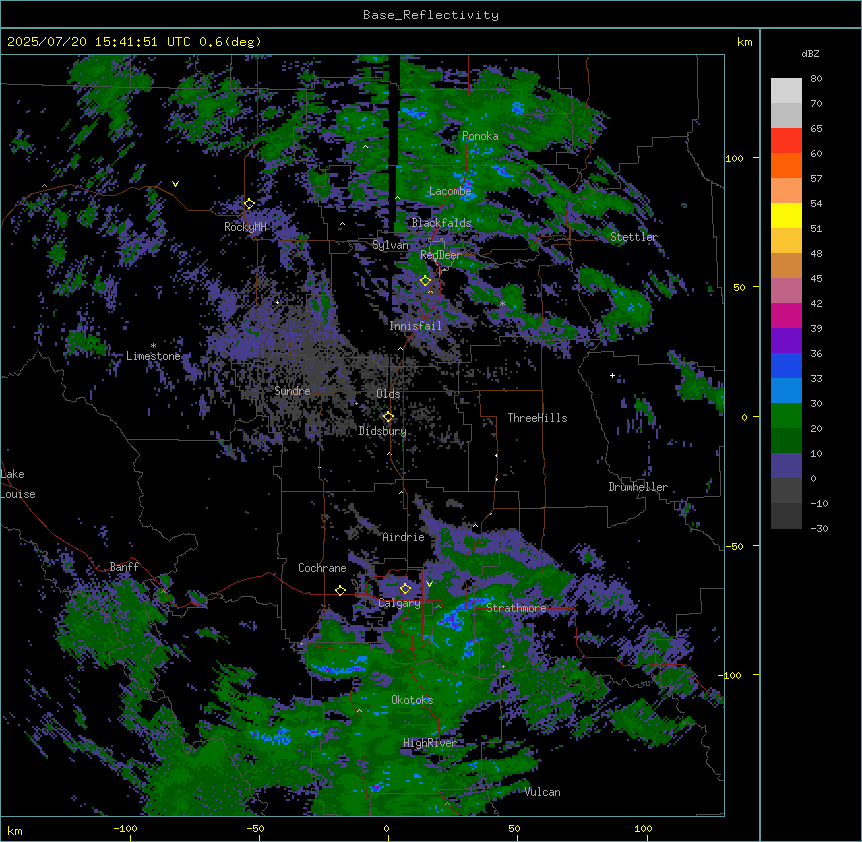The image size is (862, 842).
Task: Click the 2025/07/20 15:41:51 UTC timestamp
Action: [98, 42]
